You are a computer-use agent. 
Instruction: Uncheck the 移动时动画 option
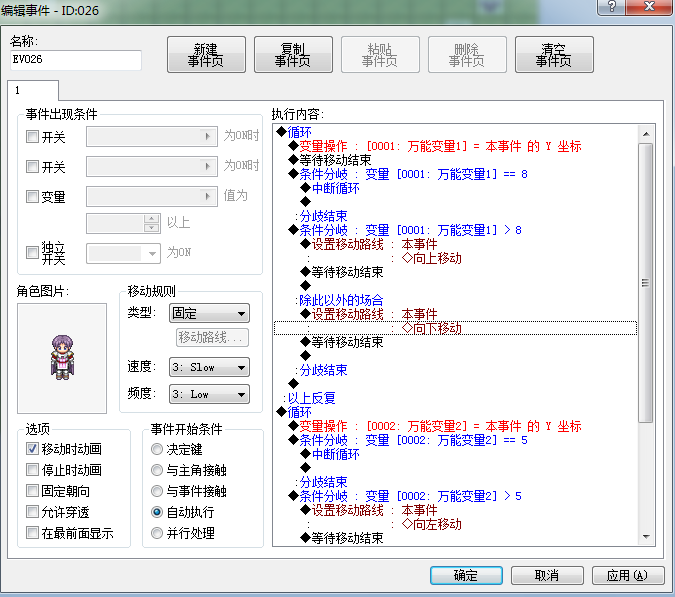coord(32,449)
